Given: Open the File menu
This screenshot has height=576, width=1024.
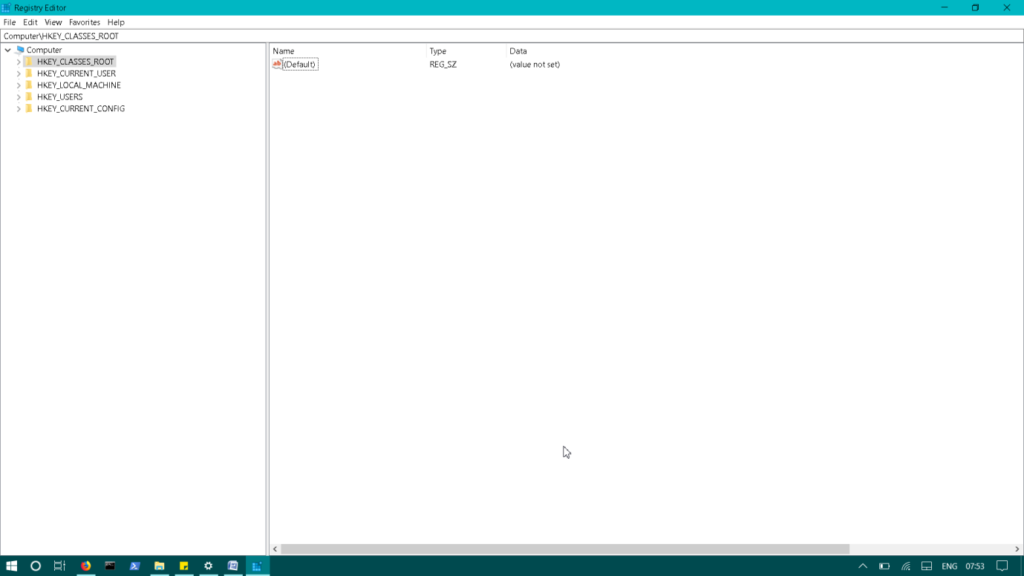Looking at the screenshot, I should [x=10, y=22].
